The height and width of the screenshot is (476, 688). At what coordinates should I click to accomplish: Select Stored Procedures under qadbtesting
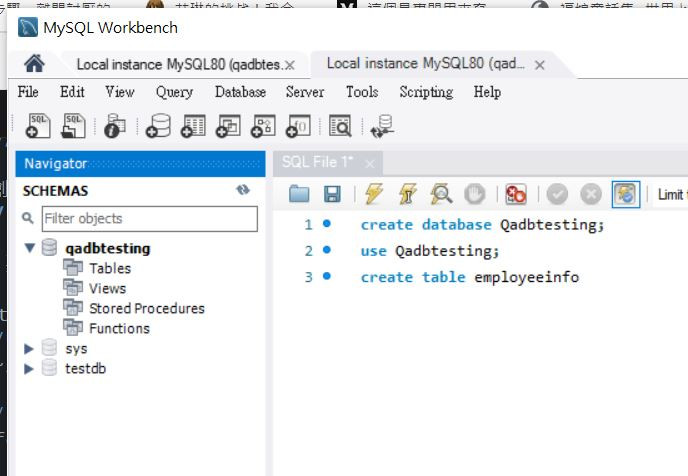coord(147,308)
